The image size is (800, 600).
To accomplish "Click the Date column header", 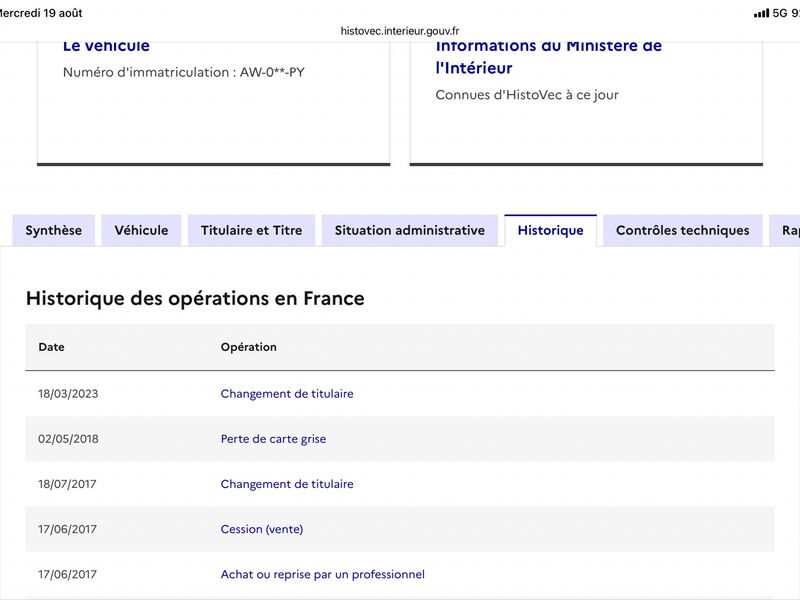I will tap(52, 347).
